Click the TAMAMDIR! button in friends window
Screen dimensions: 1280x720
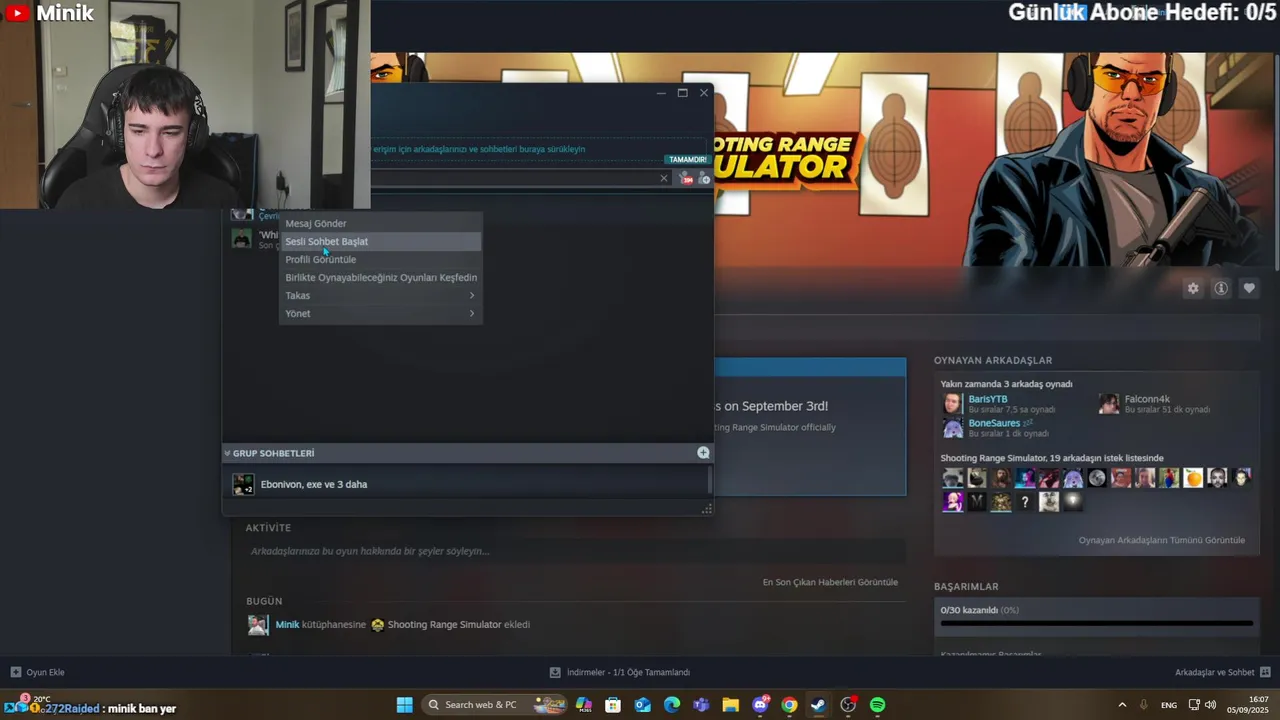[688, 159]
